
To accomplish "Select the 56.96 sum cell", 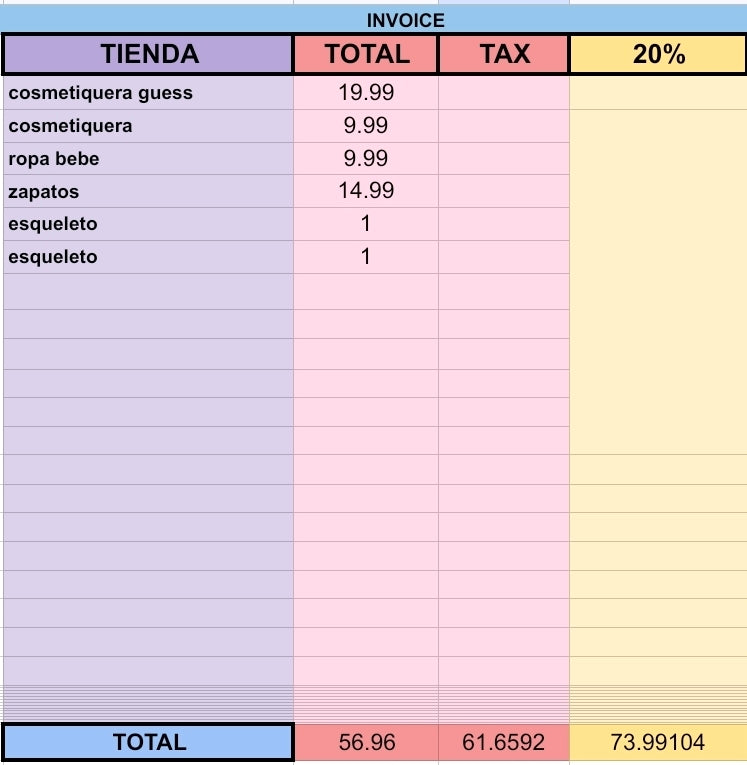I will 366,742.
